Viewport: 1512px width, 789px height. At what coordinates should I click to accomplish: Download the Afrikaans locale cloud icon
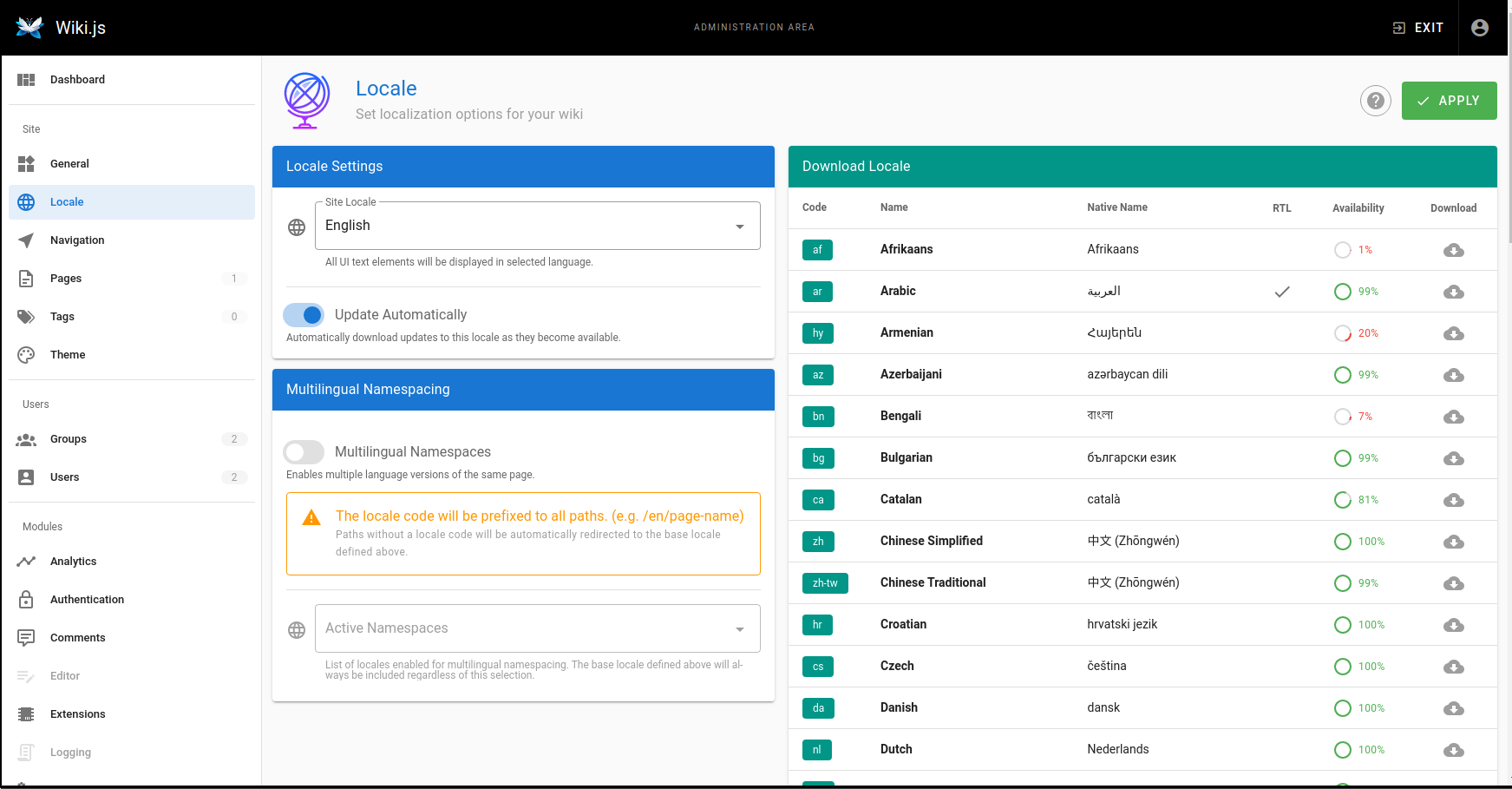click(x=1453, y=250)
